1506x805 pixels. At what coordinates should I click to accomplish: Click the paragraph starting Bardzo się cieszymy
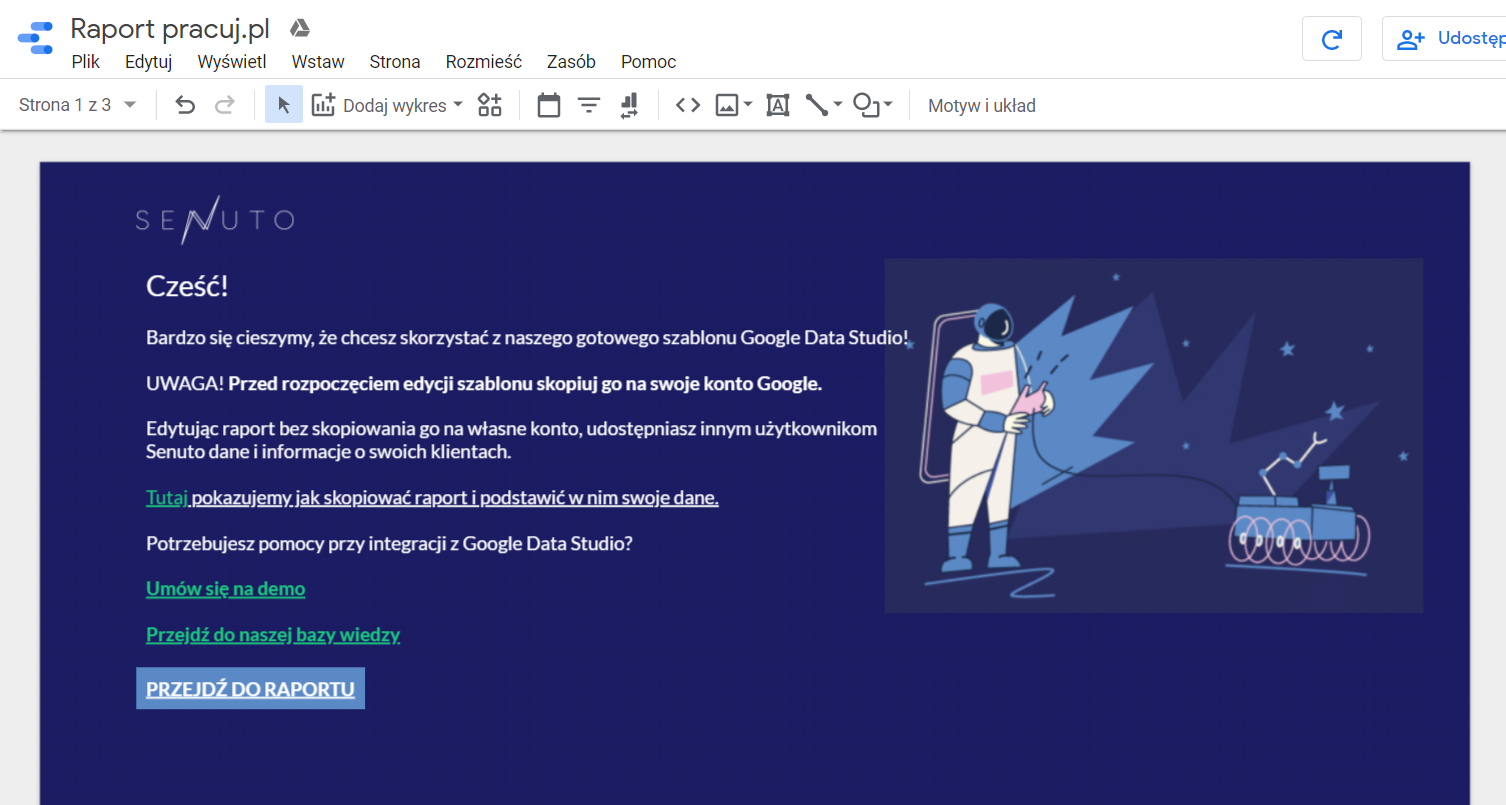coord(527,338)
